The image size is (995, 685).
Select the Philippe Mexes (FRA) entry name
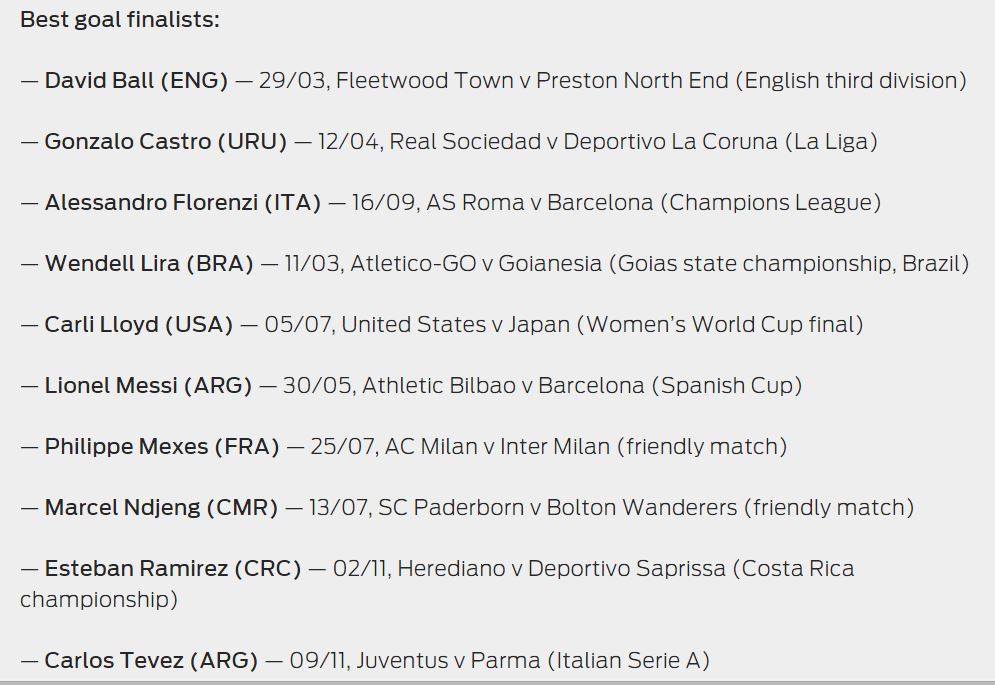(162, 446)
